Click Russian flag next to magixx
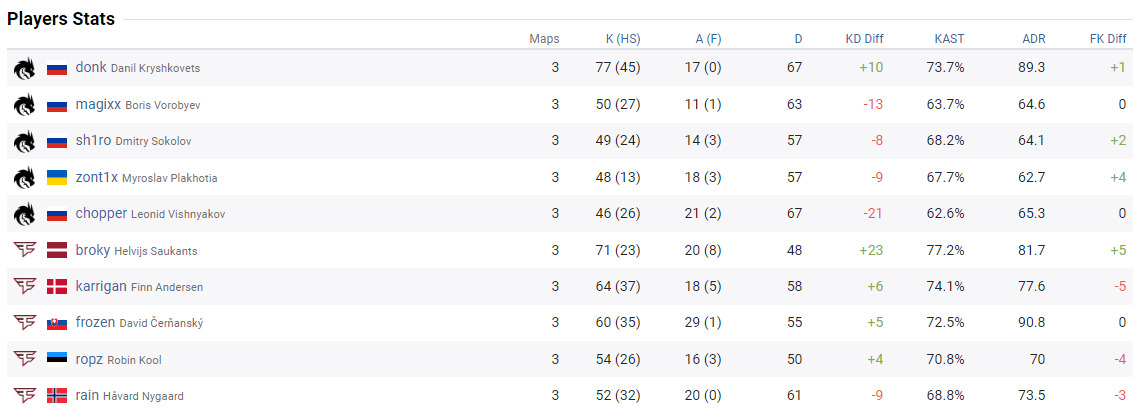Image resolution: width=1142 pixels, height=417 pixels. pyautogui.click(x=57, y=105)
